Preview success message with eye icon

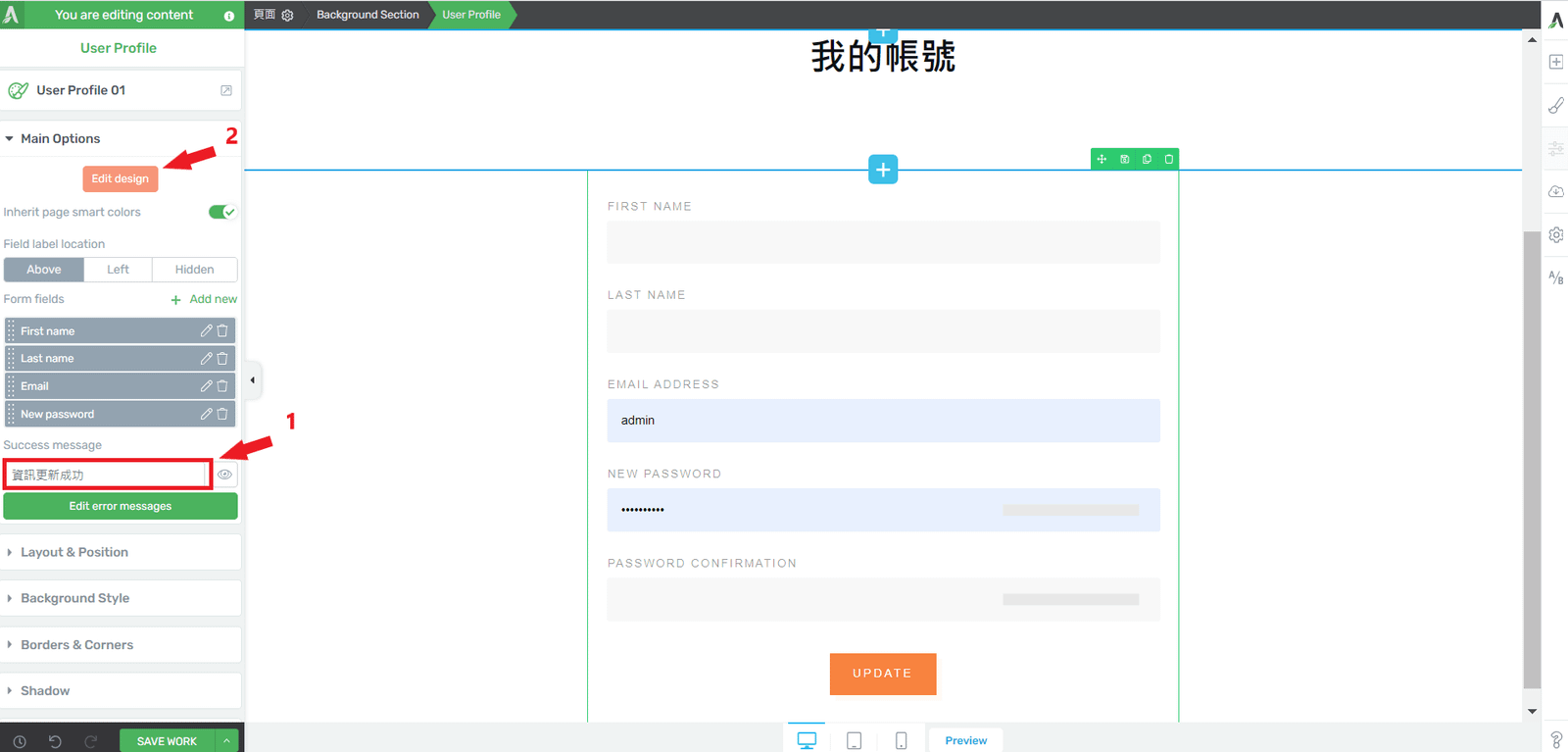(x=225, y=475)
